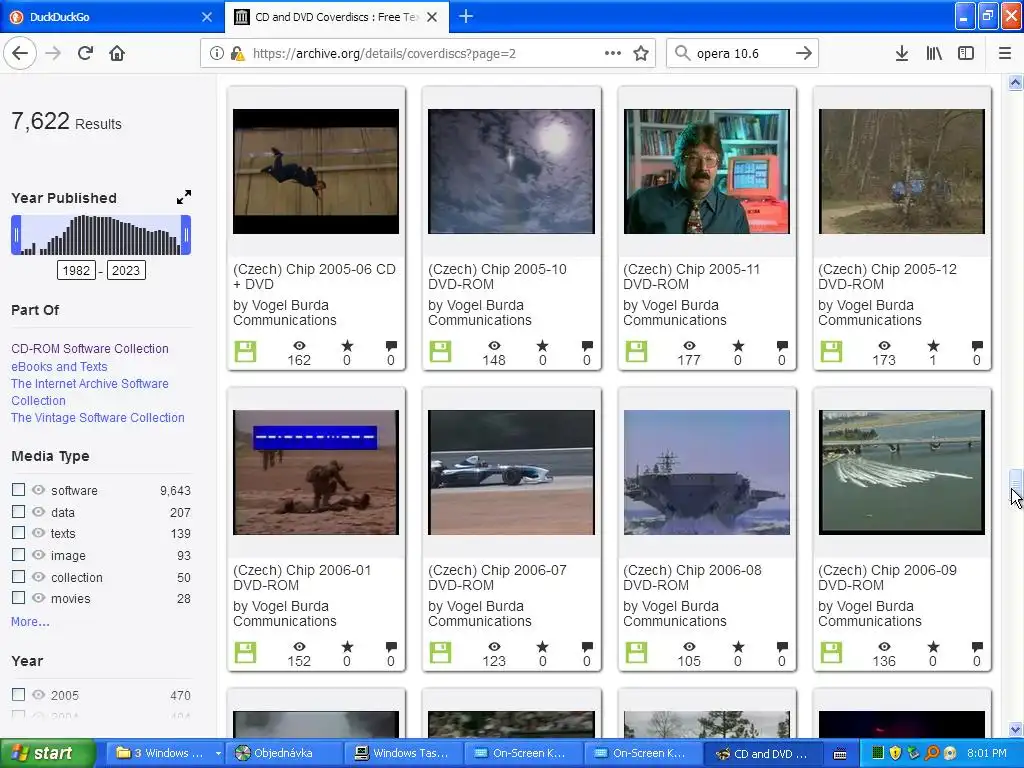Close the DuckDuckGo tab
Image resolution: width=1024 pixels, height=768 pixels.
pos(207,17)
